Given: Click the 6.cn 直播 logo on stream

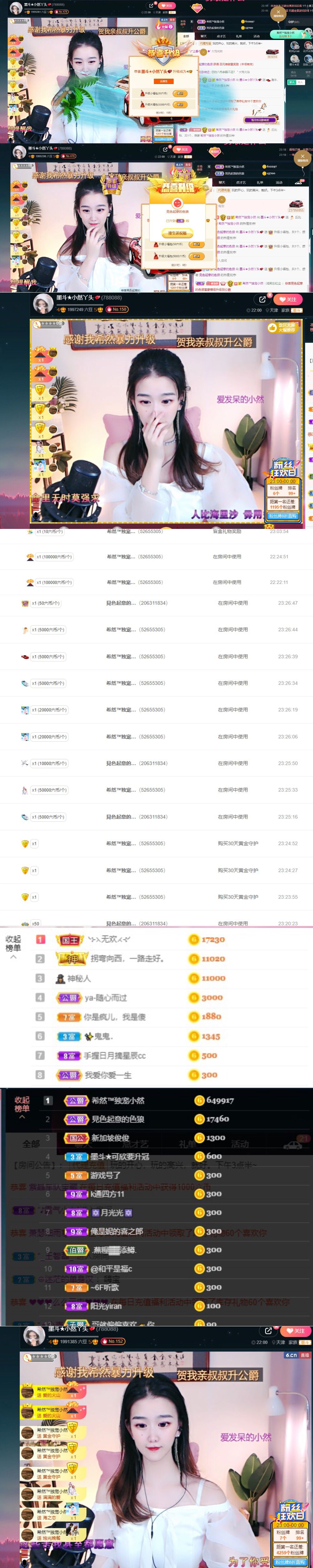Looking at the screenshot, I should tap(297, 1356).
